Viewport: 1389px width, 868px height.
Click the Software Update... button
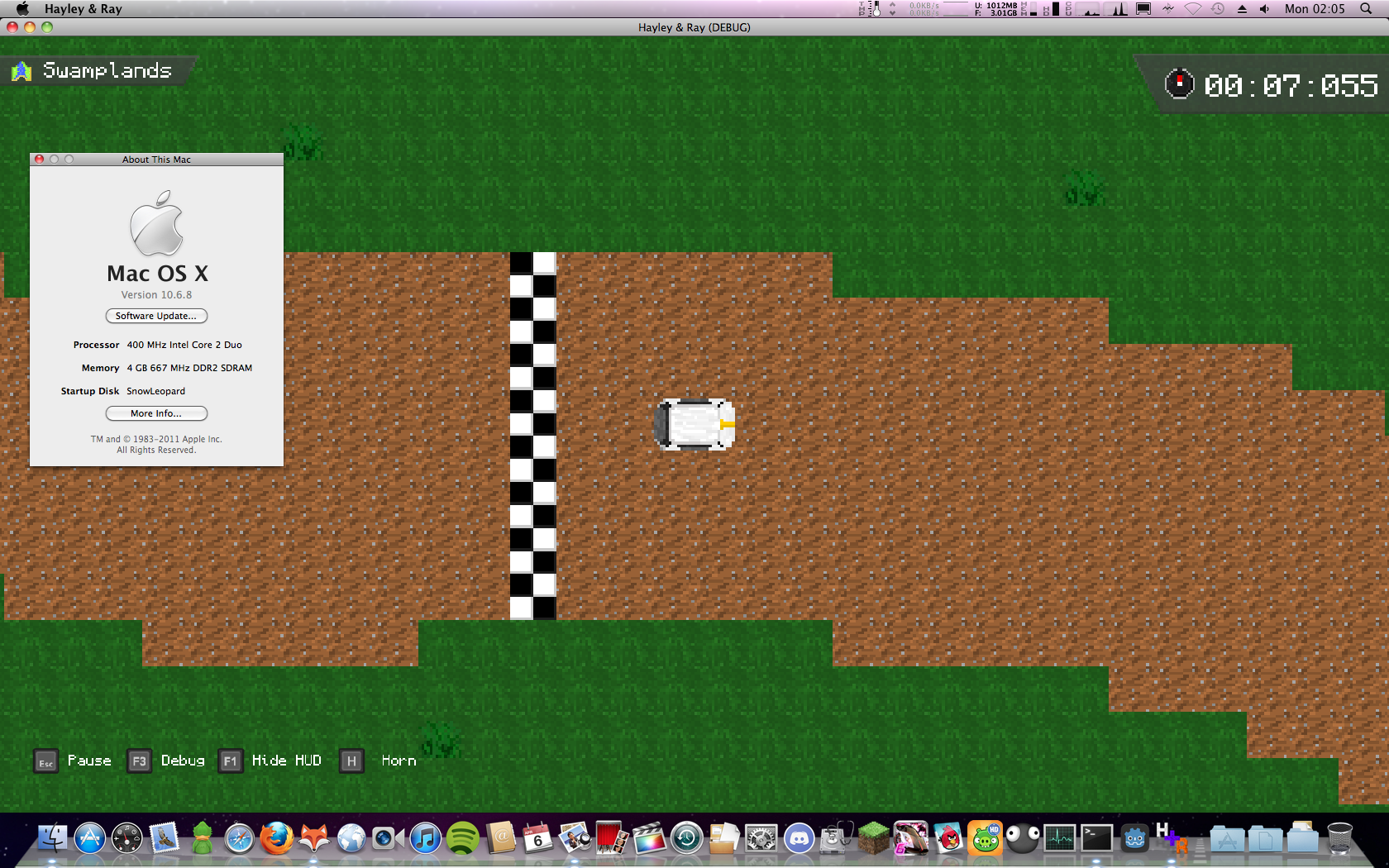point(156,316)
